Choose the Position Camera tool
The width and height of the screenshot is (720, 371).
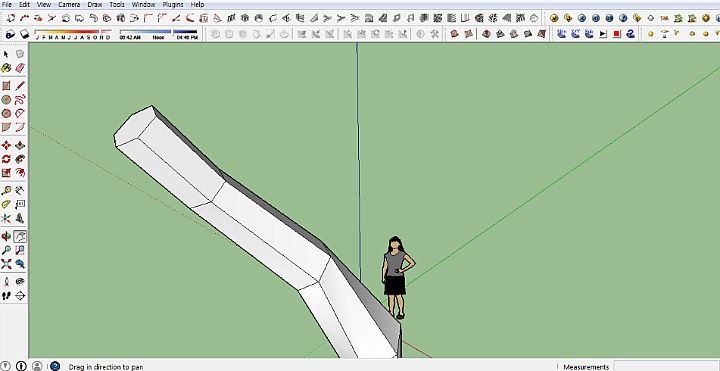point(6,282)
